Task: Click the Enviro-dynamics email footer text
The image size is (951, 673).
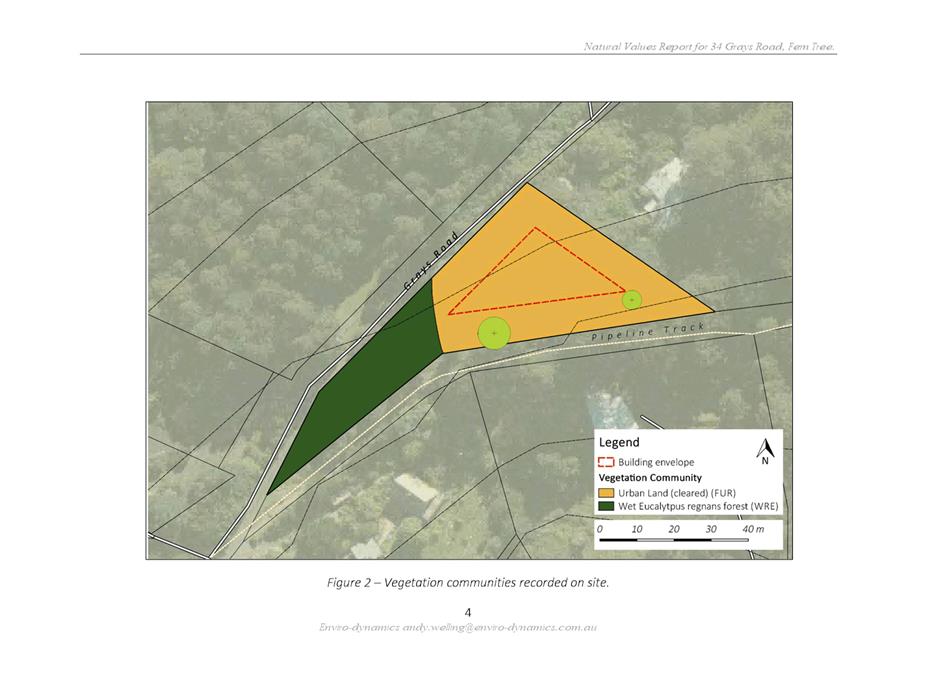Action: 458,628
